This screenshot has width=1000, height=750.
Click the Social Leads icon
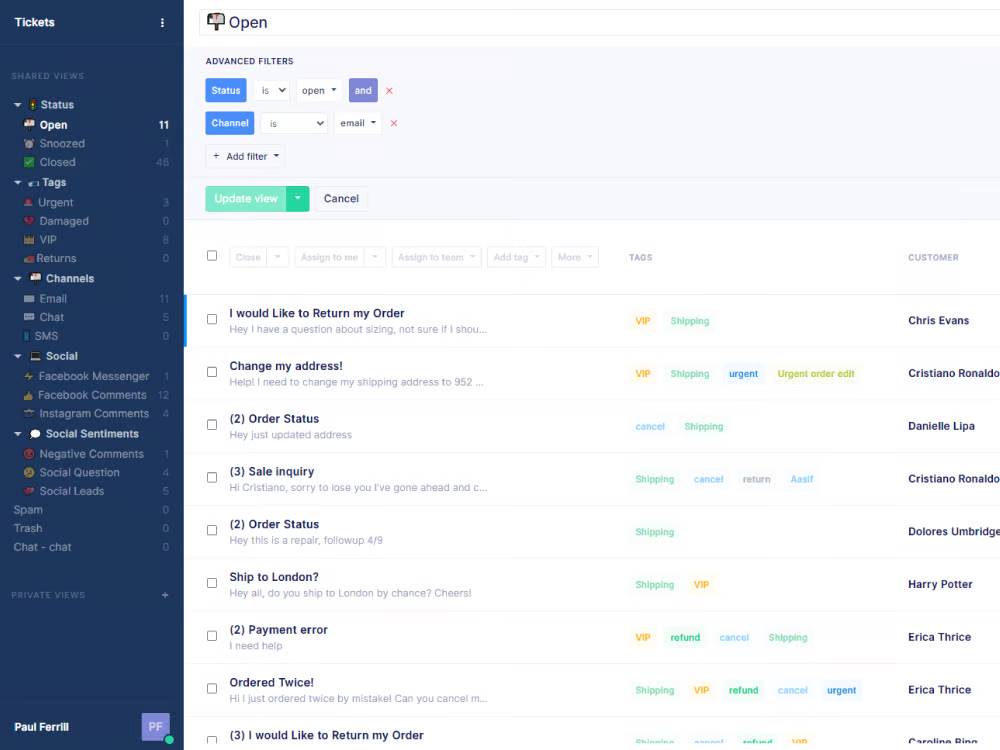(x=29, y=491)
